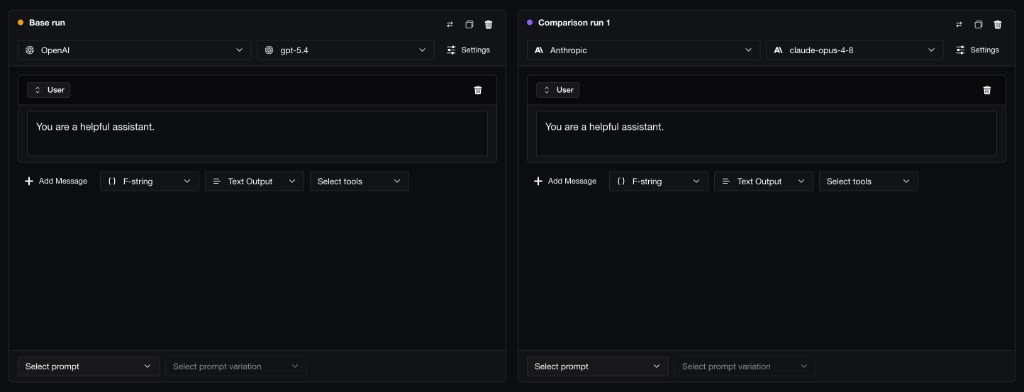
Task: Click the message text box in Base run
Action: pyautogui.click(x=257, y=133)
